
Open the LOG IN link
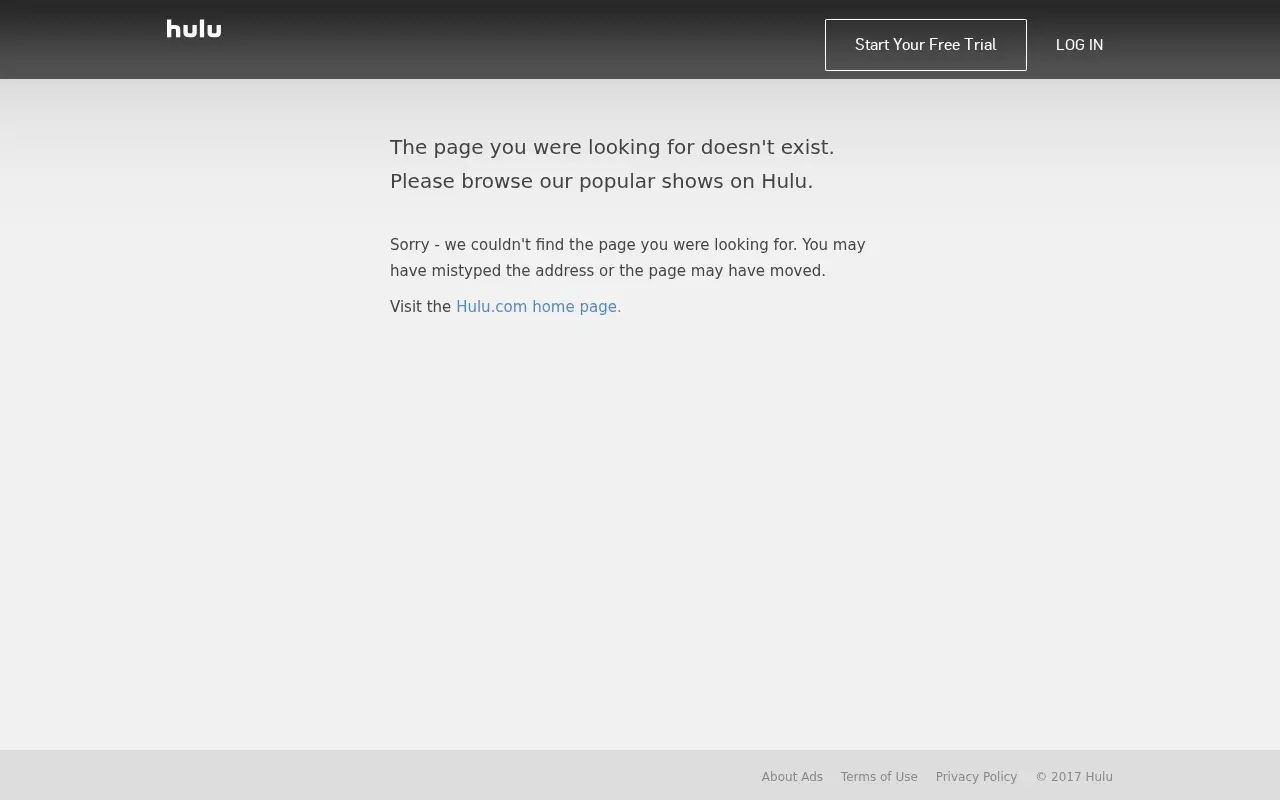pos(1080,45)
